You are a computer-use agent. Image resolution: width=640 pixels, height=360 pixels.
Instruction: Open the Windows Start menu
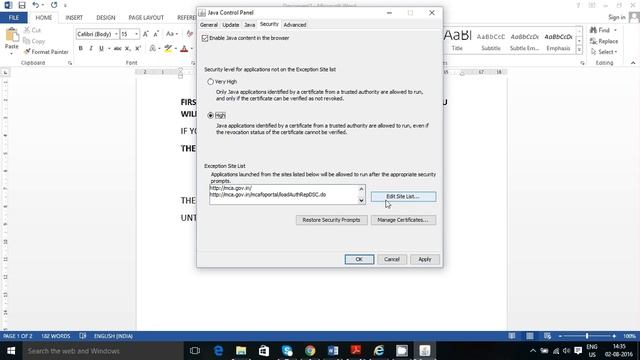pyautogui.click(x=11, y=351)
